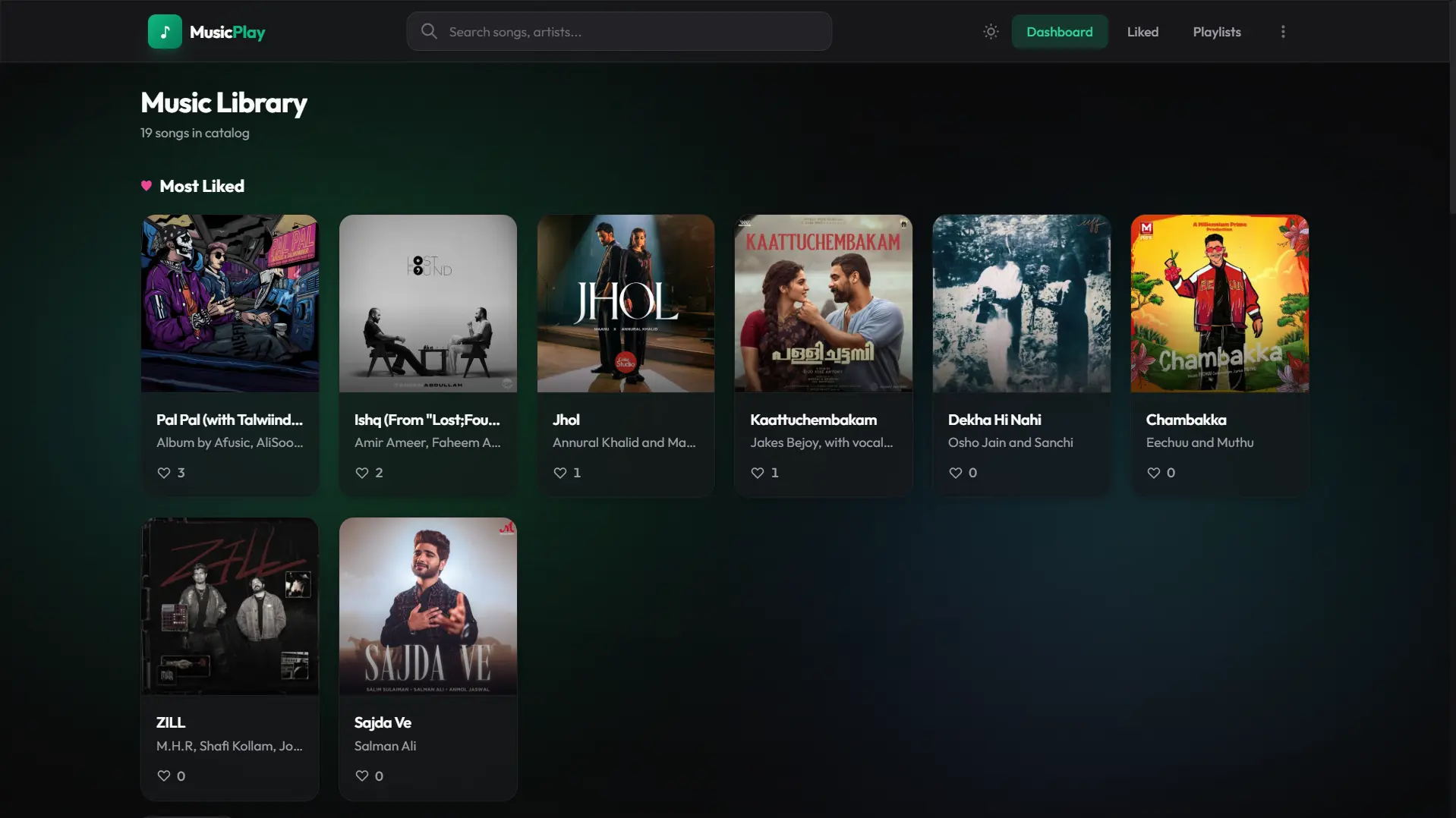1456x818 pixels.
Task: Click the heart icon on Jhol card
Action: (559, 473)
